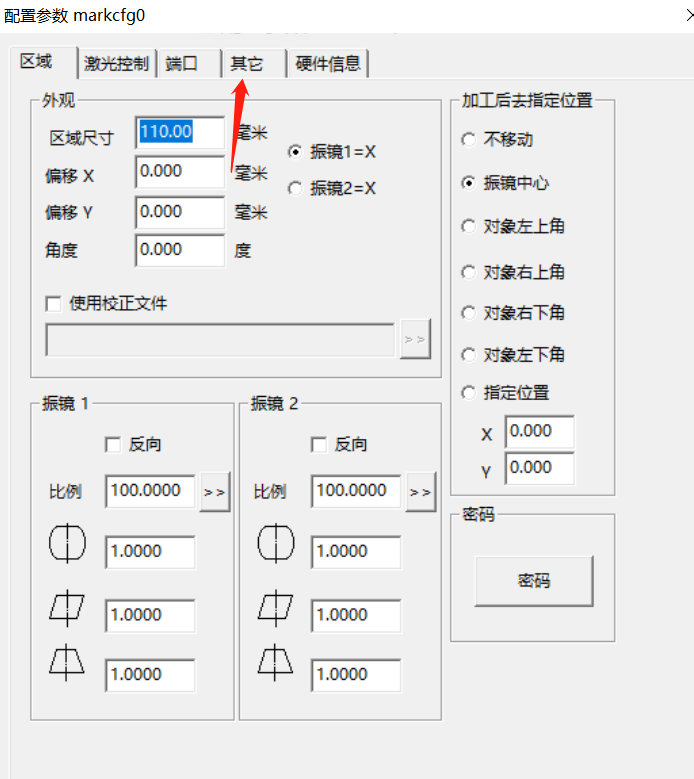The height and width of the screenshot is (779, 694).
Task: Click the 偏移 X input field
Action: (180, 171)
